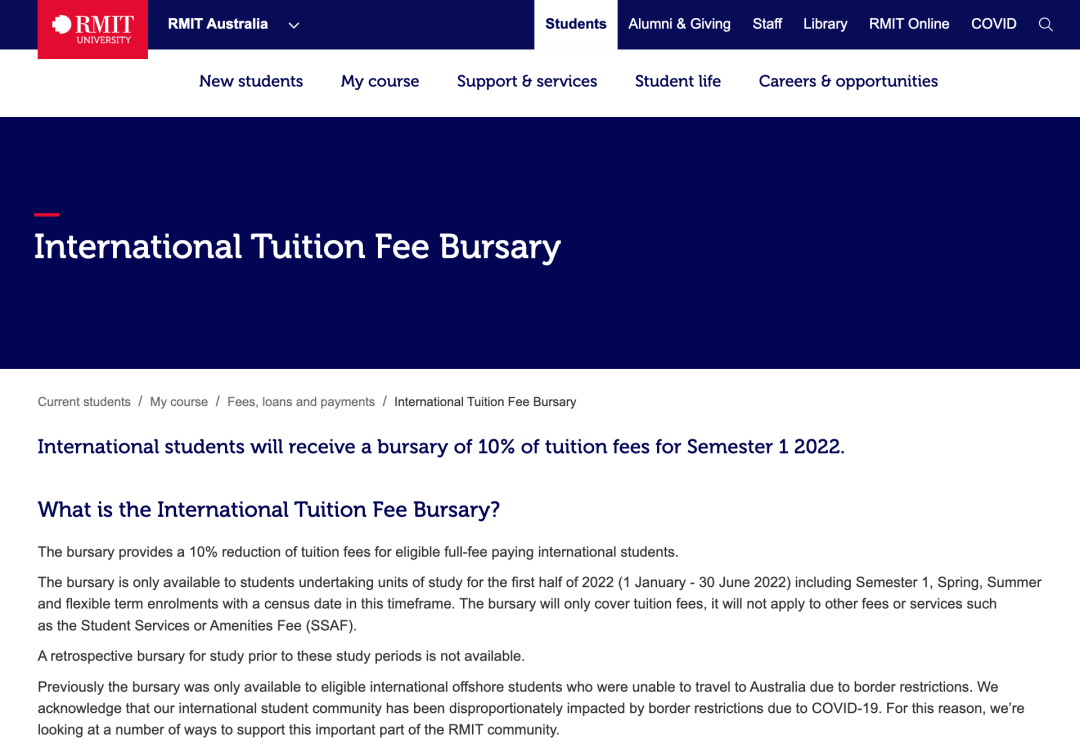
Task: Follow the Current students breadcrumb link
Action: (84, 402)
